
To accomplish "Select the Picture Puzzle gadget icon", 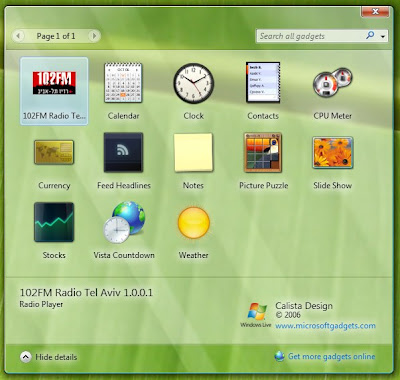I will click(263, 152).
